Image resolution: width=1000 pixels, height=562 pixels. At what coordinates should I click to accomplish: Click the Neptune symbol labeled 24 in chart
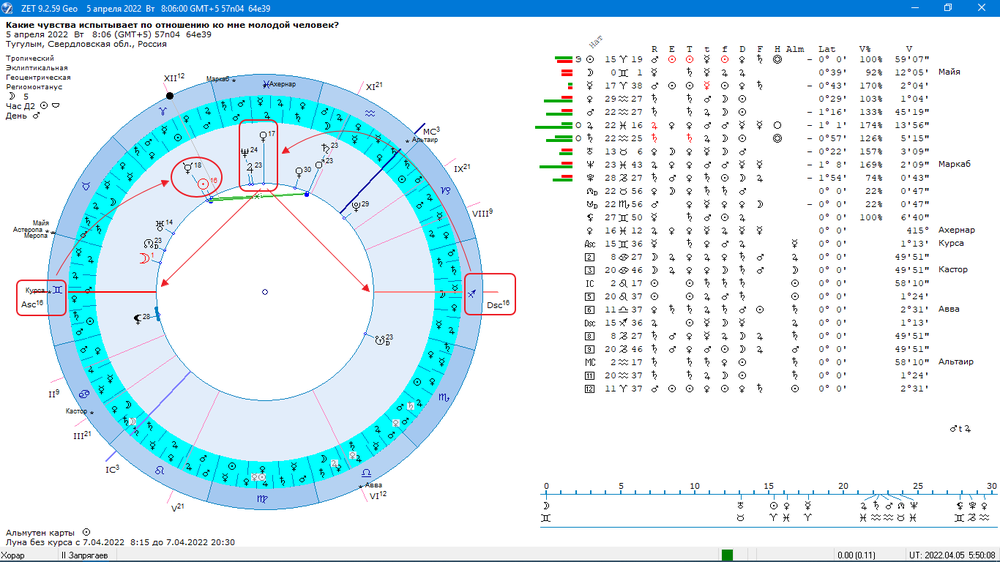click(245, 153)
